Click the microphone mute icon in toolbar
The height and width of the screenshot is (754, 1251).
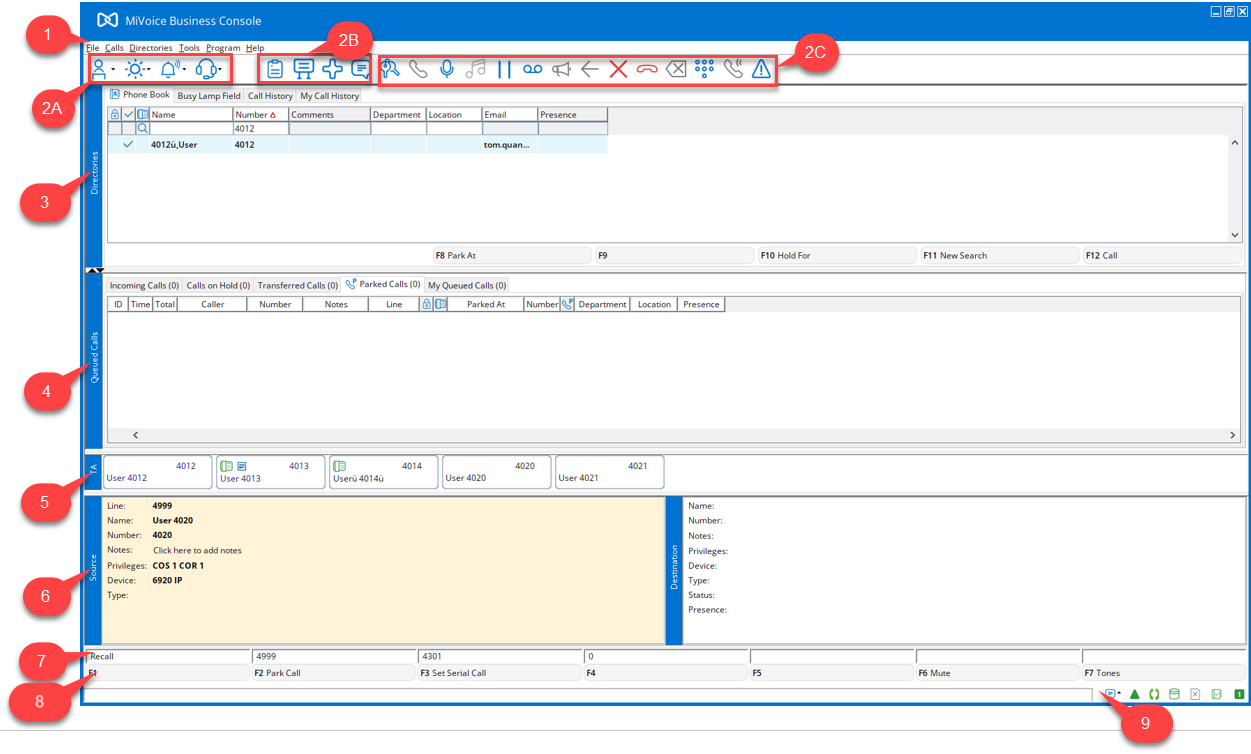click(x=447, y=69)
